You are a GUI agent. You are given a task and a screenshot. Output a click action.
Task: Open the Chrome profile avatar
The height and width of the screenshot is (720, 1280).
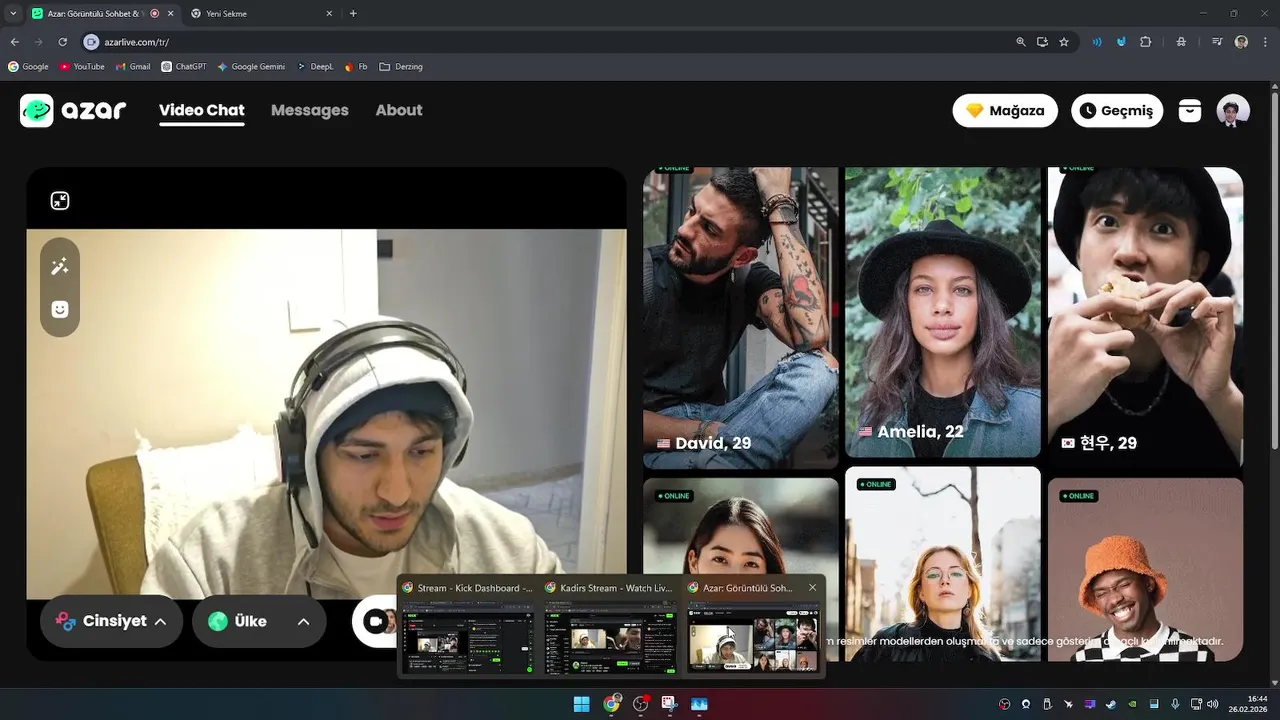click(1241, 42)
